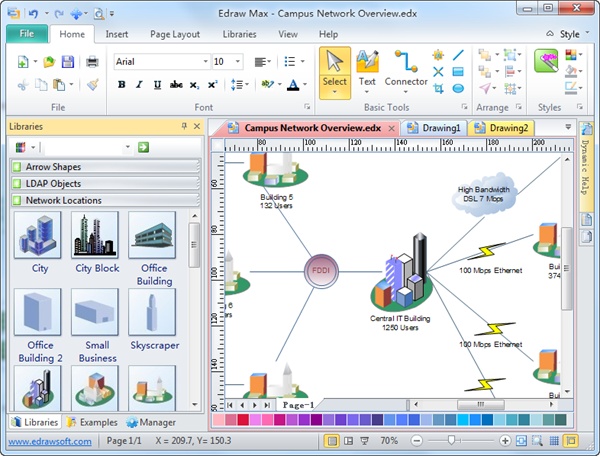Image resolution: width=600 pixels, height=456 pixels.
Task: Select the Text tool
Action: [x=367, y=73]
